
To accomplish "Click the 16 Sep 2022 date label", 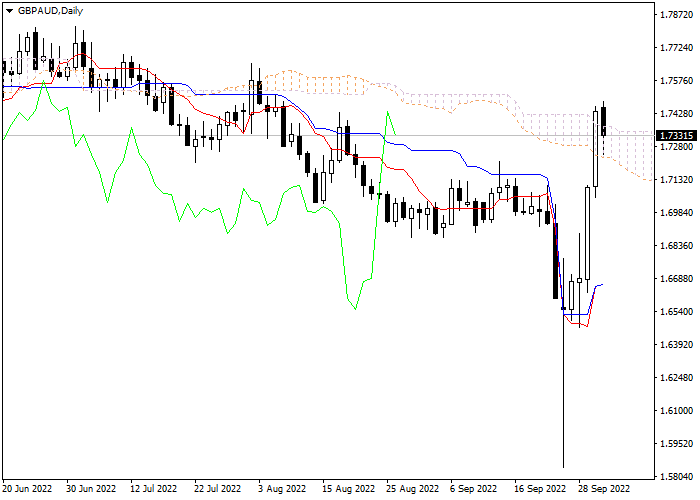I will [x=540, y=489].
